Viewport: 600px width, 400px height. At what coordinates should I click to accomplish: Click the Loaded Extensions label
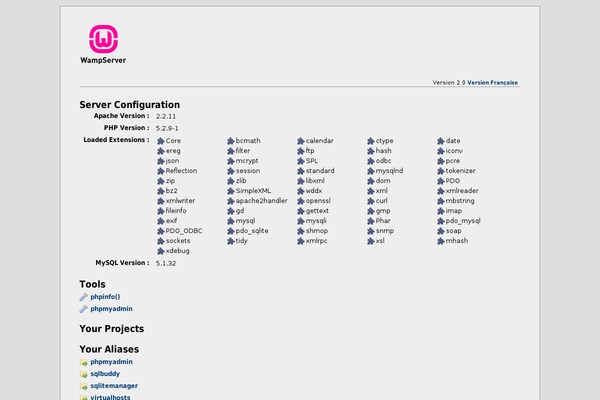(116, 140)
